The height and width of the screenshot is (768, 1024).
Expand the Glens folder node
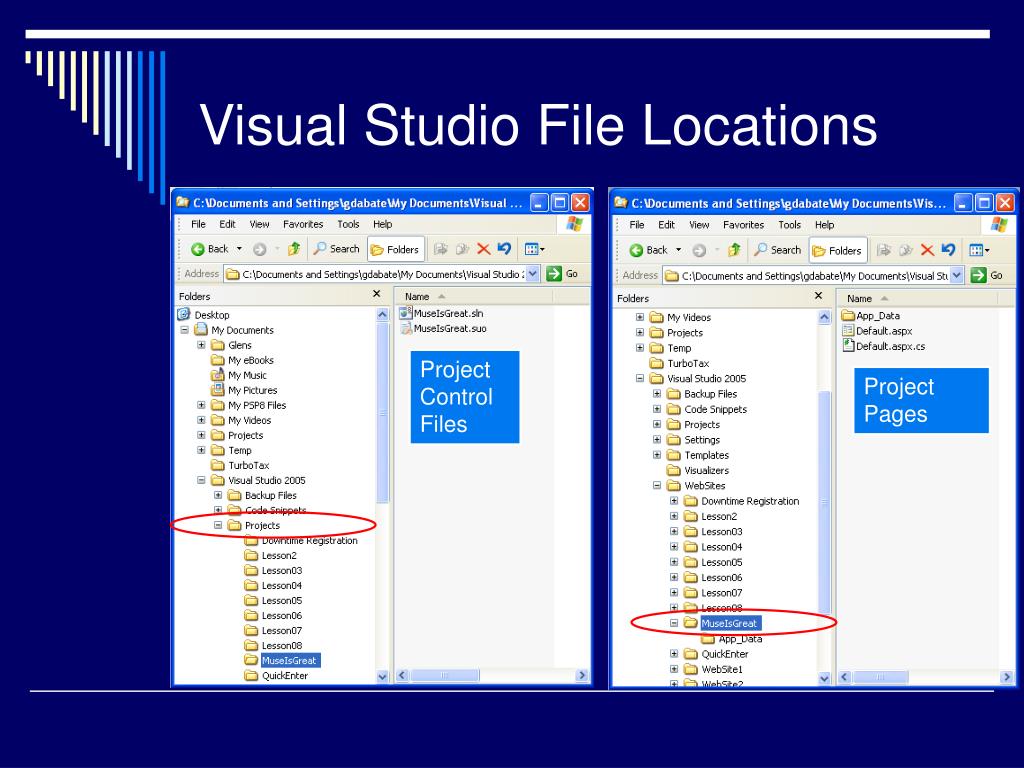pyautogui.click(x=202, y=345)
